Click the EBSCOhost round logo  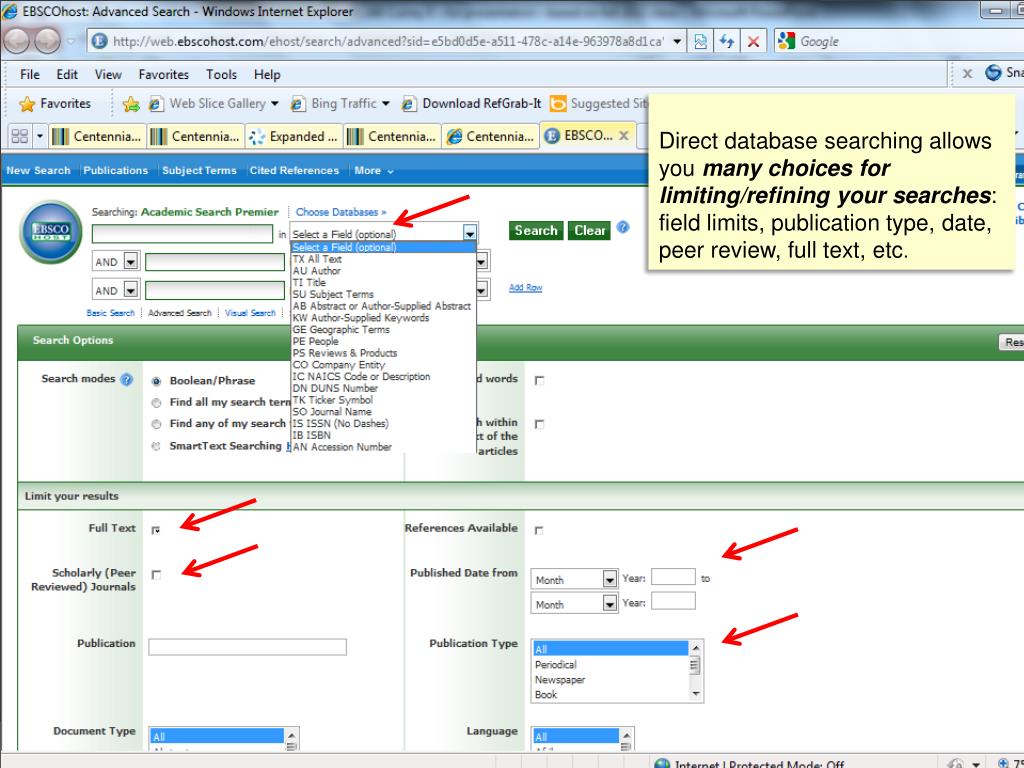pyautogui.click(x=51, y=232)
